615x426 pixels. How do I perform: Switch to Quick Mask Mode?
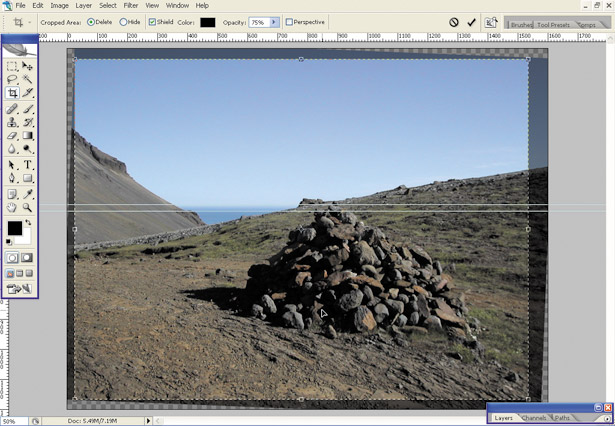27,258
